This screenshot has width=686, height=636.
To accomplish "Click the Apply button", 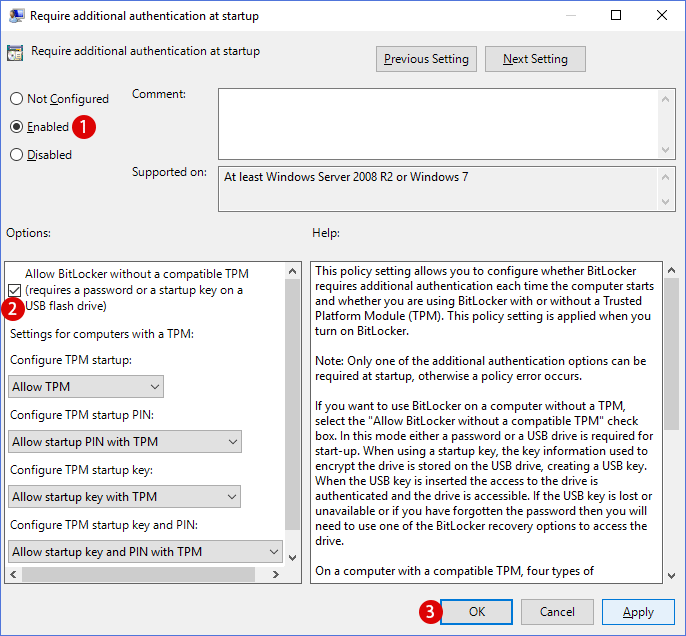I will point(638,612).
